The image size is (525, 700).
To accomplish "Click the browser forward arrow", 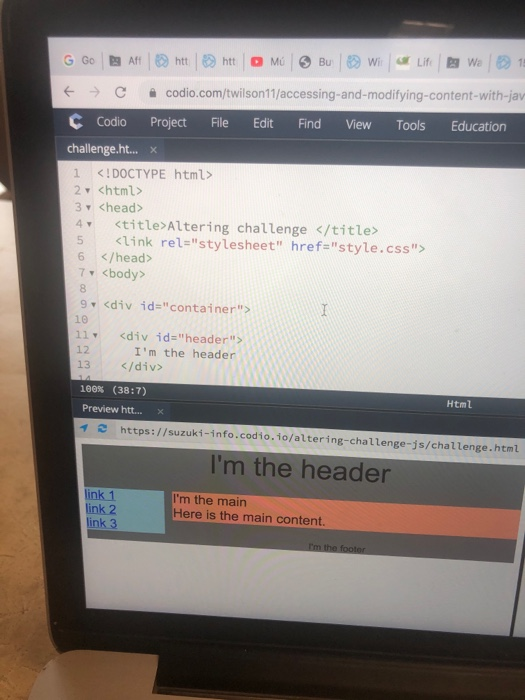I will click(x=95, y=92).
